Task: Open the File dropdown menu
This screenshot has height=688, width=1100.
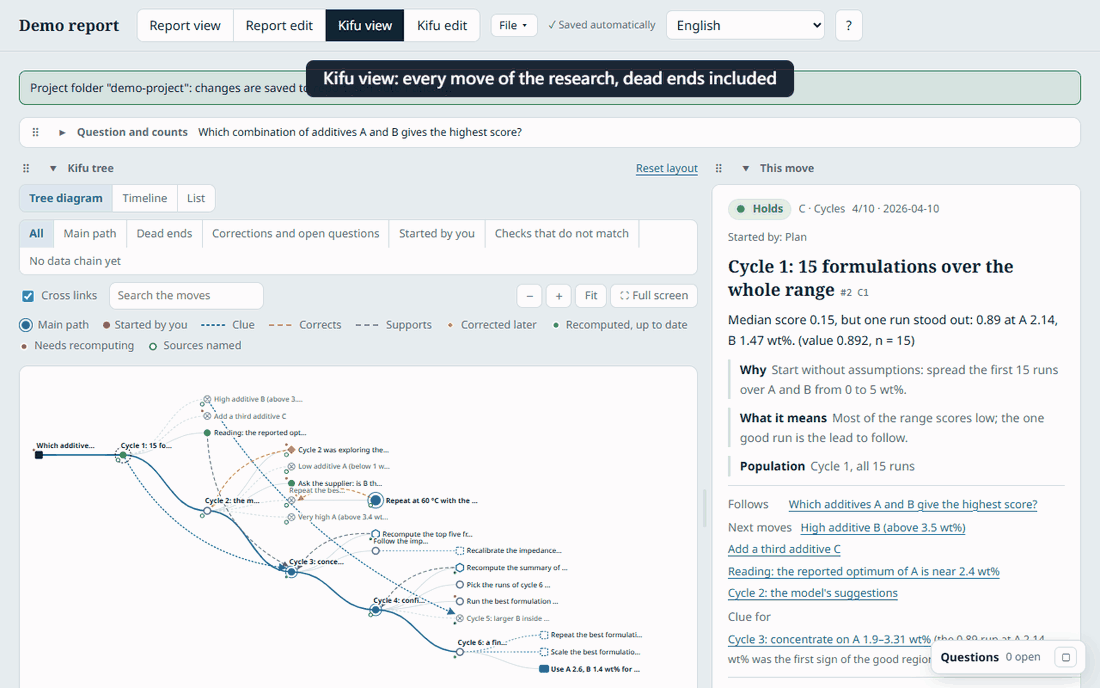Action: pos(514,25)
